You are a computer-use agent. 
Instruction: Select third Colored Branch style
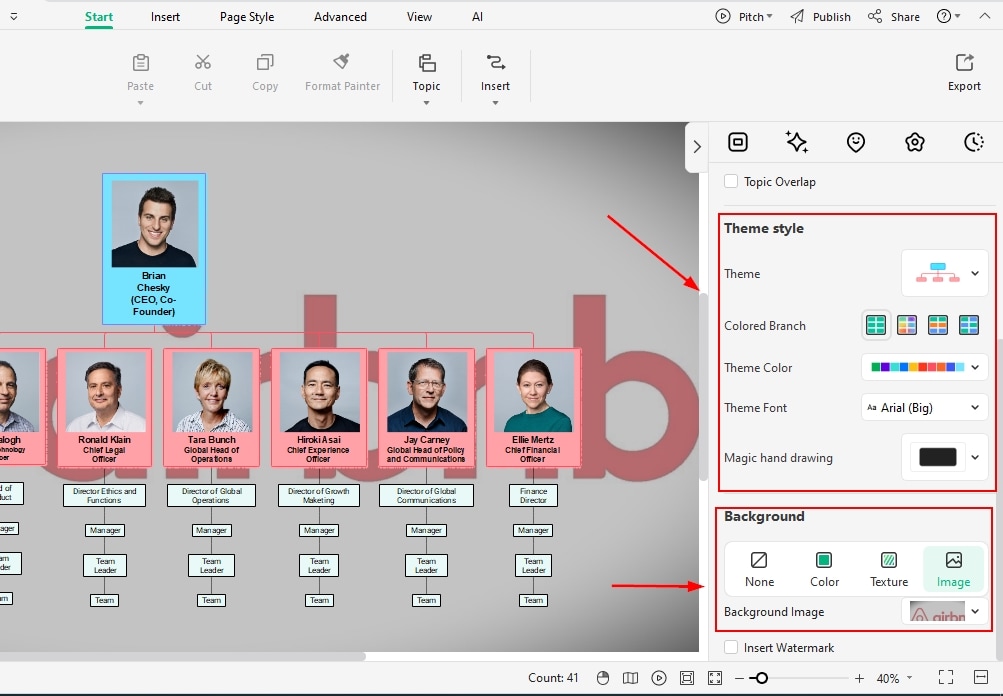pyautogui.click(x=938, y=325)
